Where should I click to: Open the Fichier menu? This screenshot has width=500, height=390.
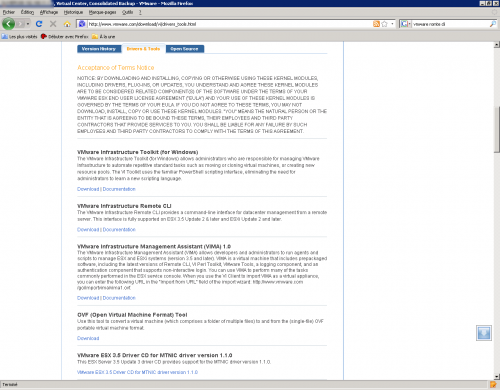pyautogui.click(x=9, y=12)
